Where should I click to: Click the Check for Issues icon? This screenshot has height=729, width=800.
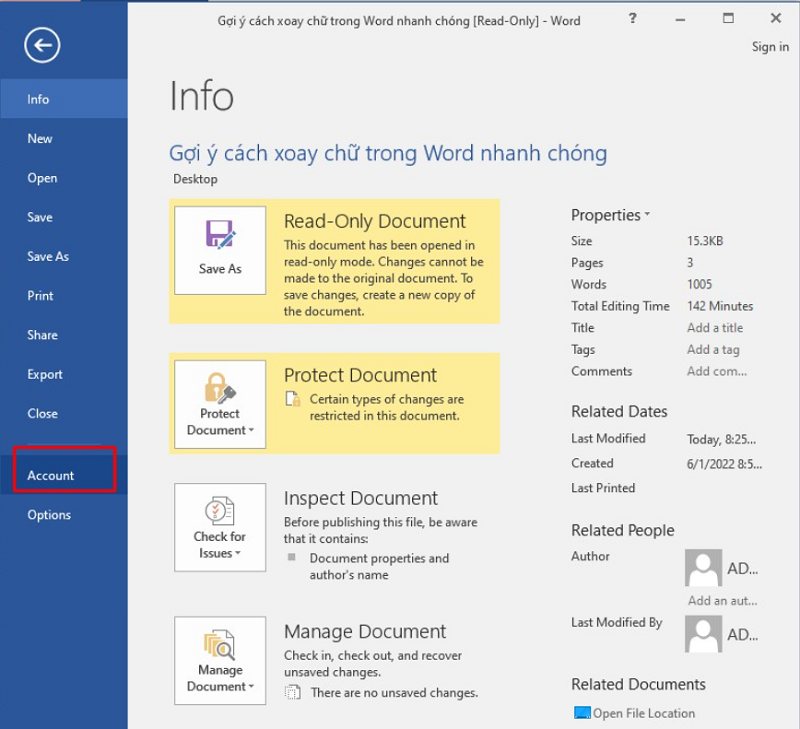coord(220,512)
